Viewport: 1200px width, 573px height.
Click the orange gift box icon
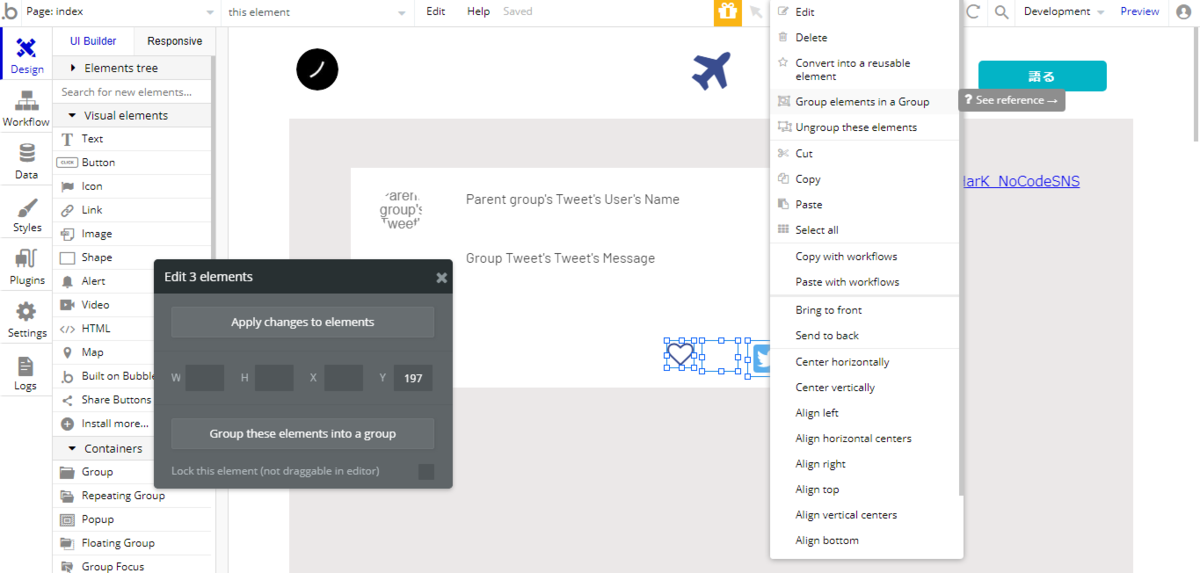coord(727,12)
